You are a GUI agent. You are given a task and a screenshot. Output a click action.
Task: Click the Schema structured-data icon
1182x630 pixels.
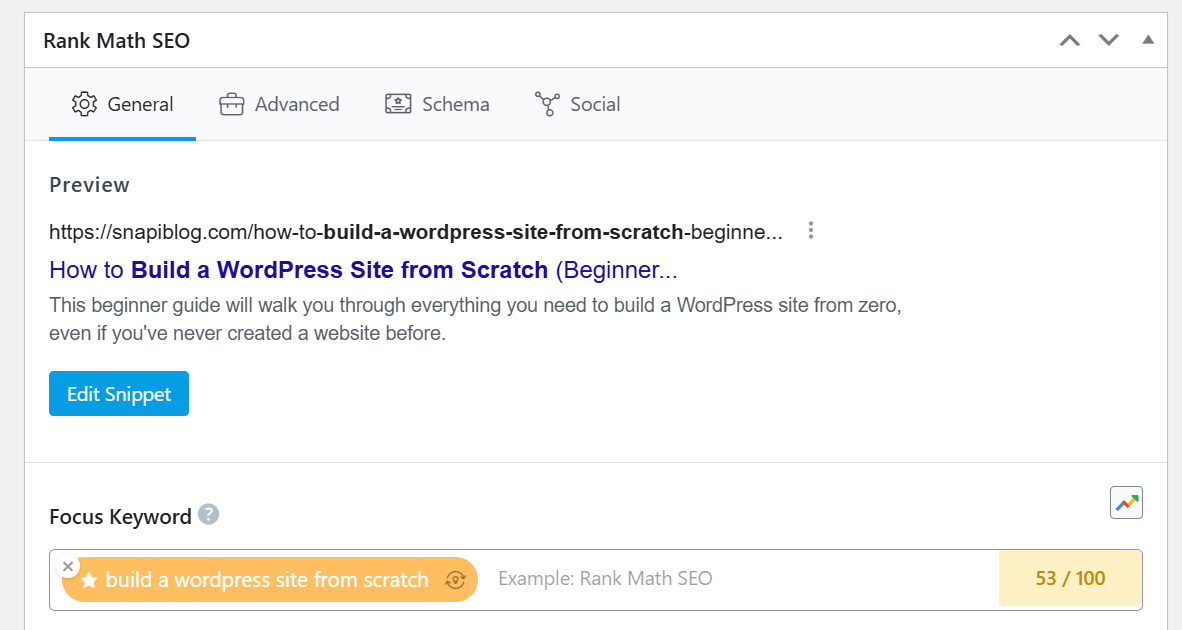[399, 103]
